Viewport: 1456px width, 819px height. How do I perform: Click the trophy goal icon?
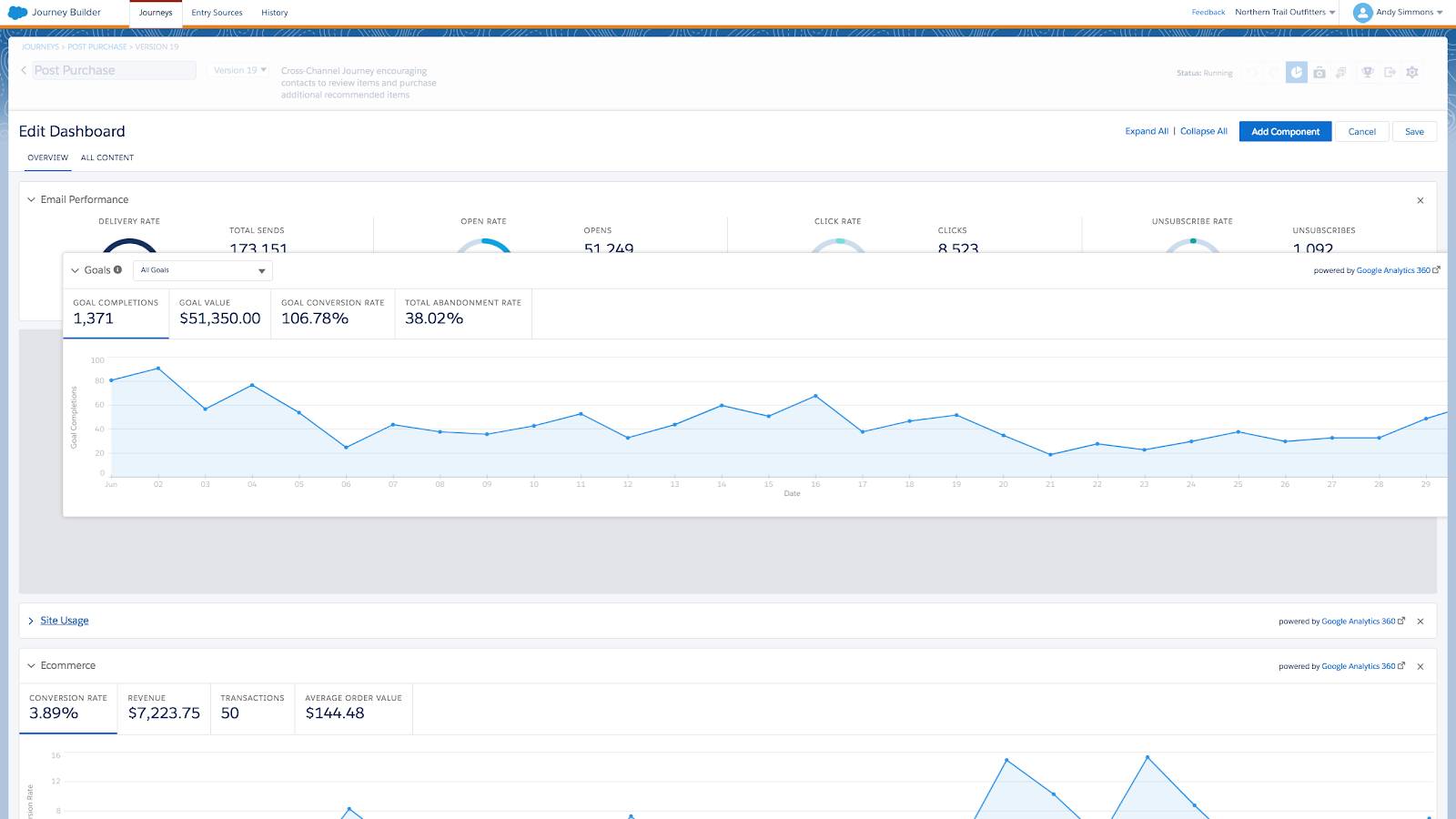(1367, 73)
